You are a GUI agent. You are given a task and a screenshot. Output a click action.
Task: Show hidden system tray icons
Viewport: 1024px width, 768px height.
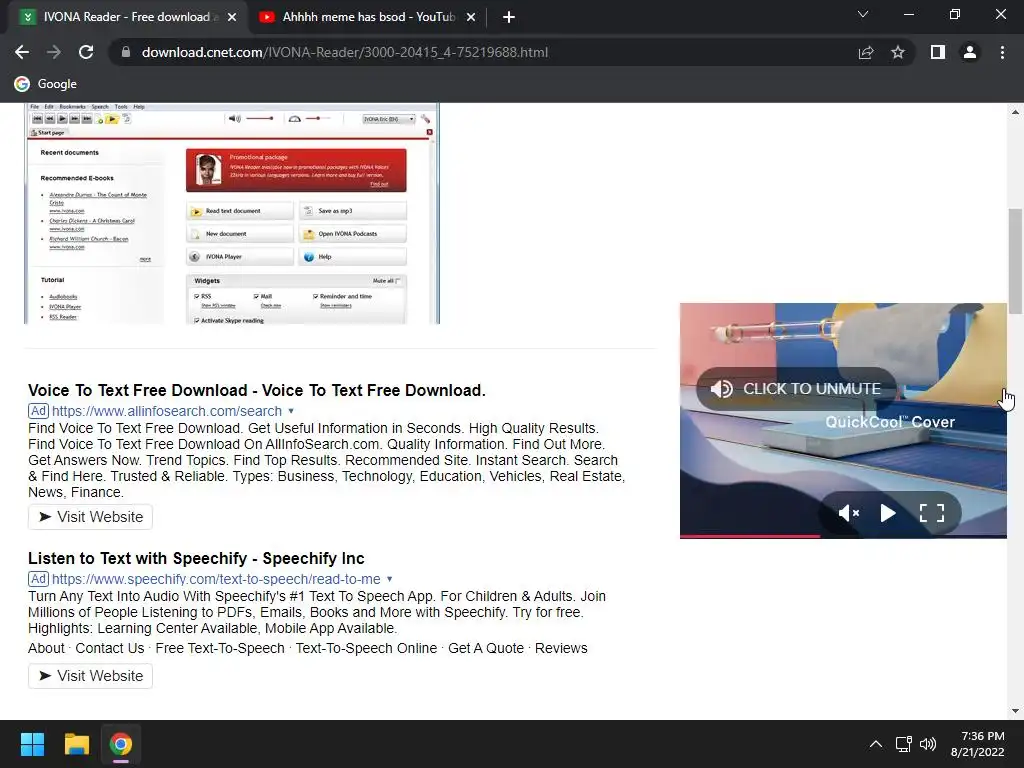pos(876,744)
